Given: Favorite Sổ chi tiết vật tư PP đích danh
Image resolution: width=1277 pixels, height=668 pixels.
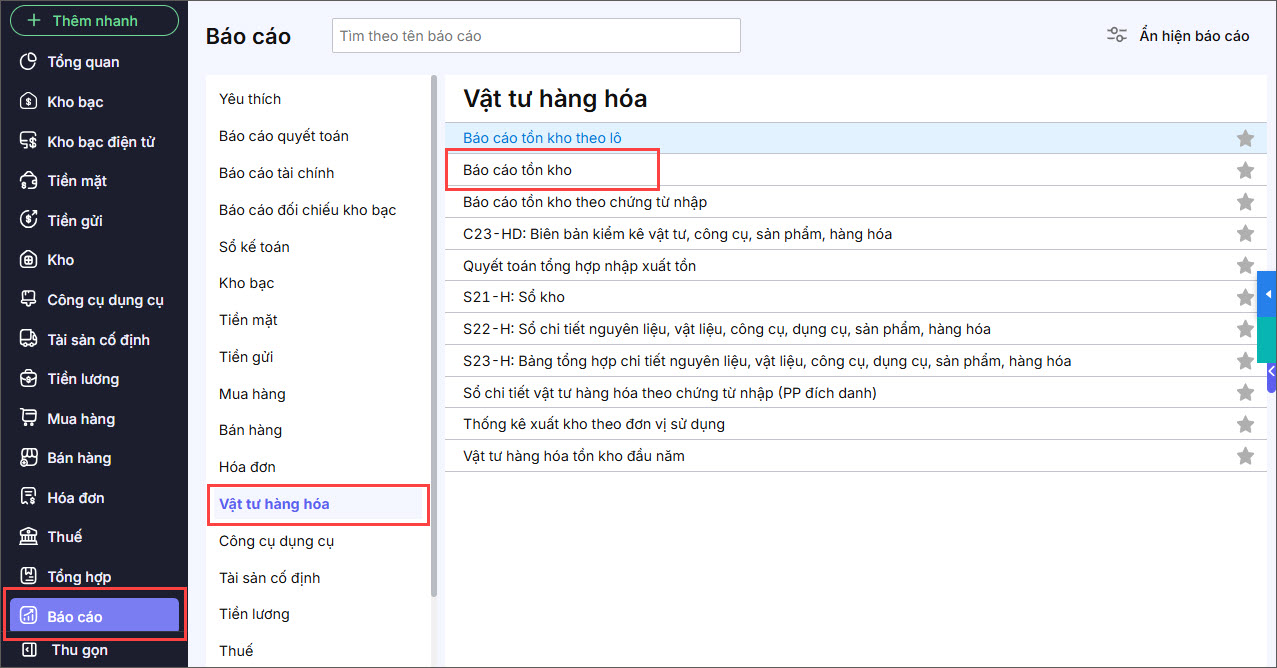Looking at the screenshot, I should point(1245,392).
